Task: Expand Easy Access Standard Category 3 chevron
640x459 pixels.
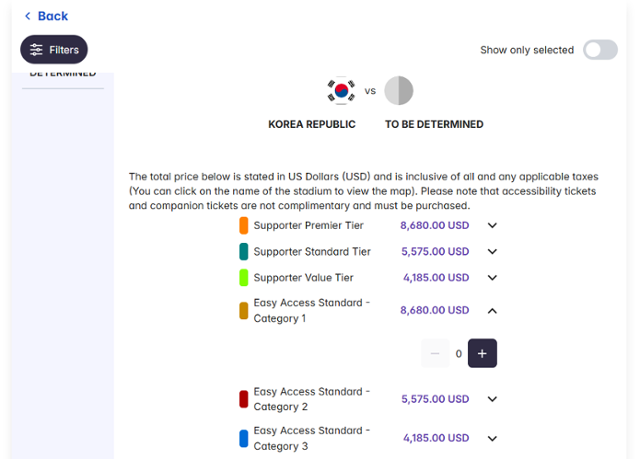Action: coord(492,438)
